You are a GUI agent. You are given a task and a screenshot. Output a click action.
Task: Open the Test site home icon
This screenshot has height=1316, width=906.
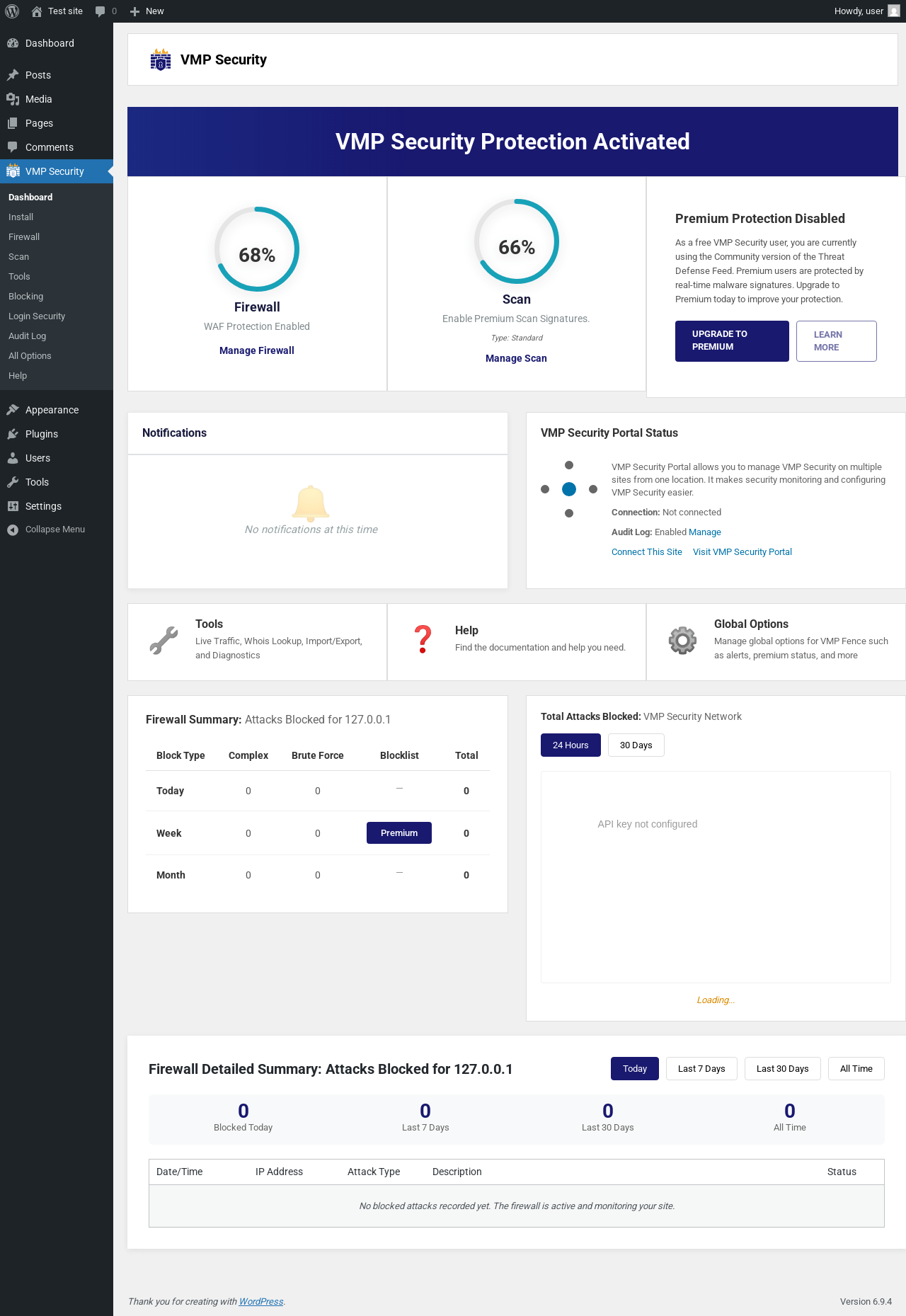37,11
